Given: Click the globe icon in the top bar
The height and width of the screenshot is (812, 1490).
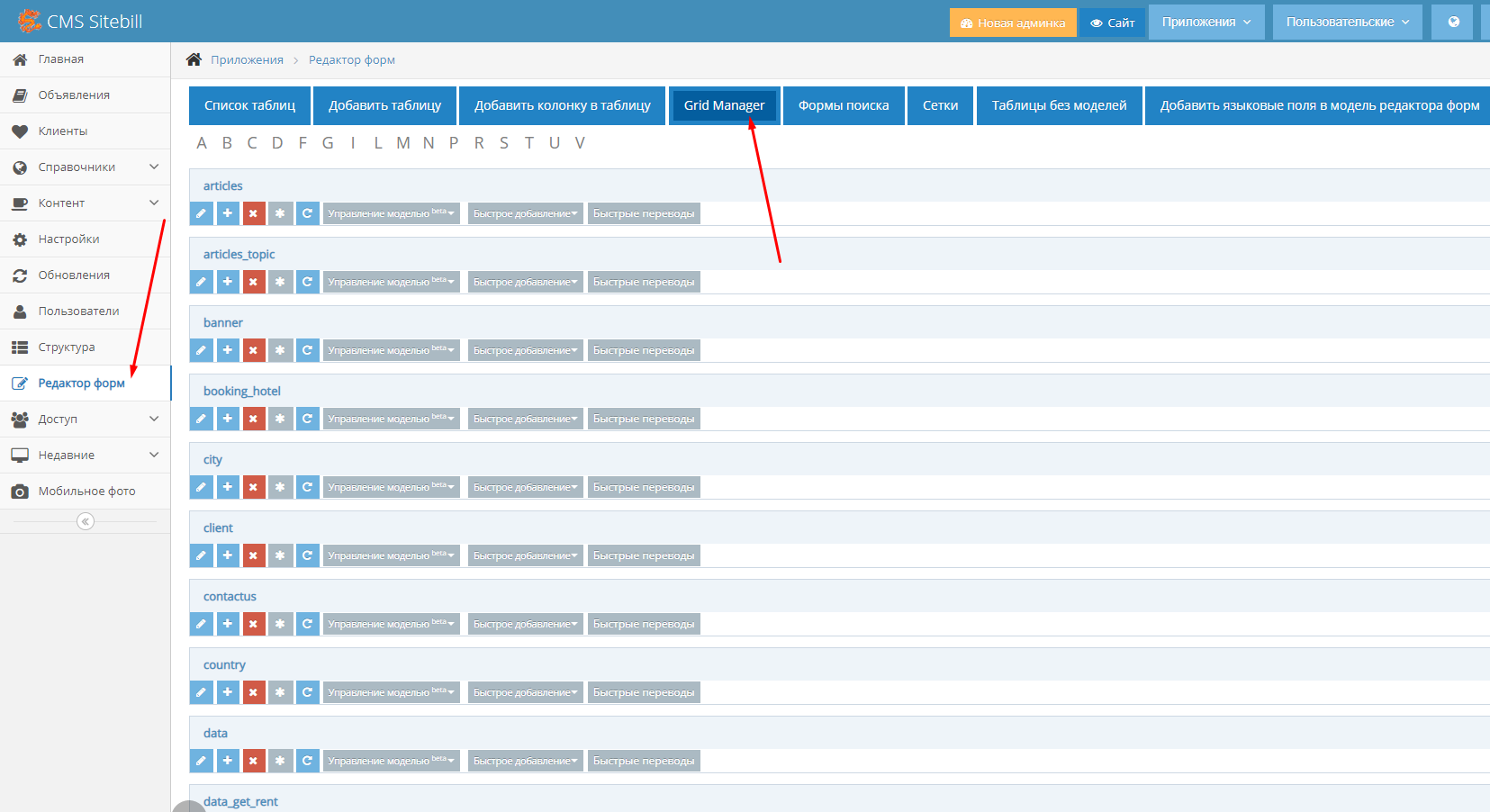Looking at the screenshot, I should (1452, 22).
